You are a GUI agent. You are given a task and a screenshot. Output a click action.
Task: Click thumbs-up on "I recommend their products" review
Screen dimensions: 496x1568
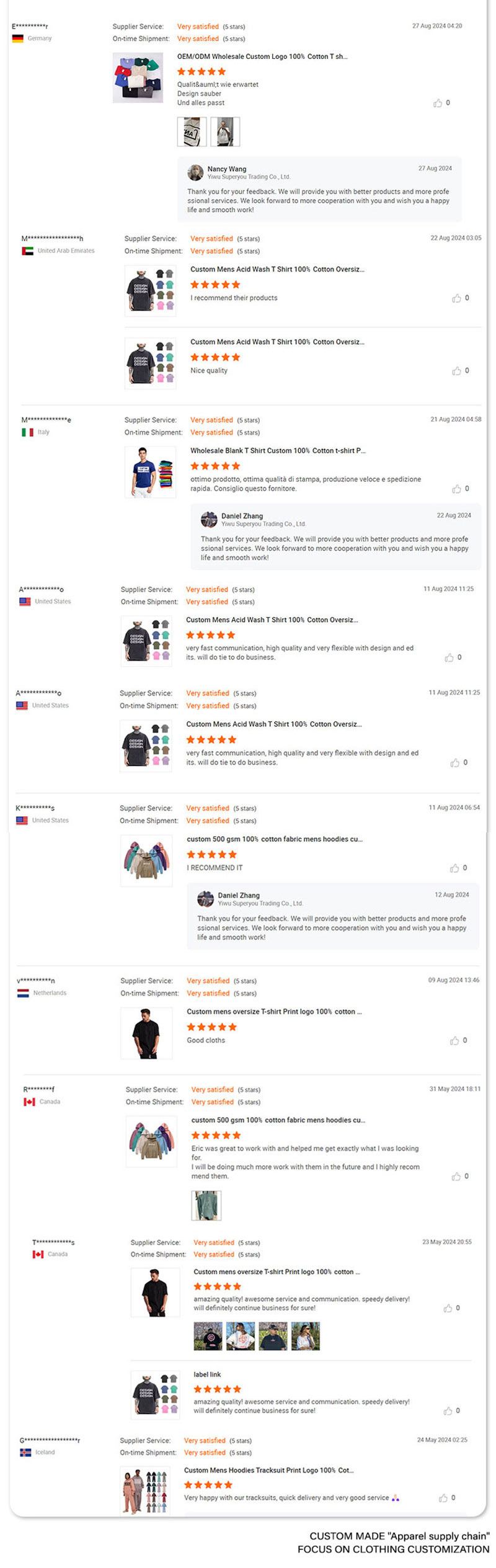(x=456, y=298)
